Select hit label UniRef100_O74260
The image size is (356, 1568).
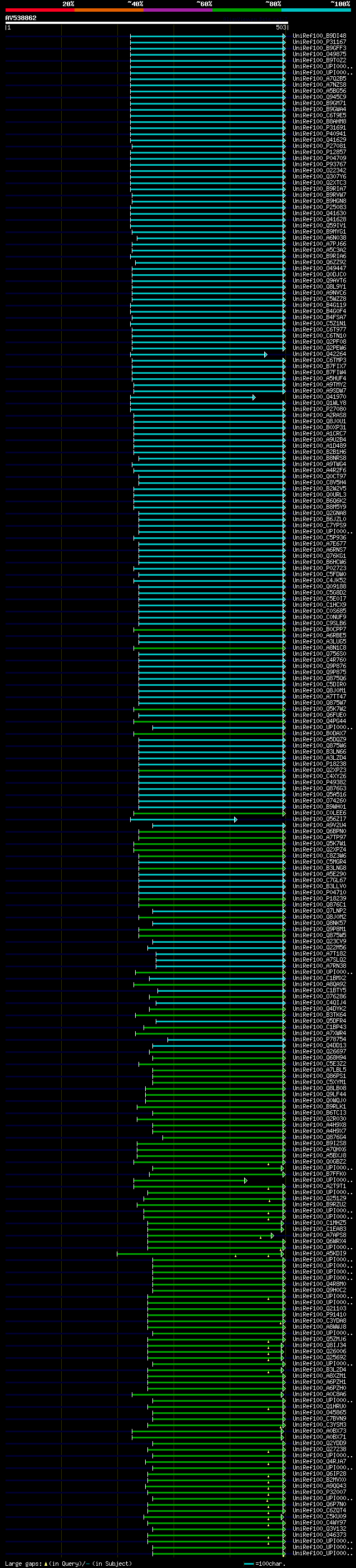click(319, 800)
